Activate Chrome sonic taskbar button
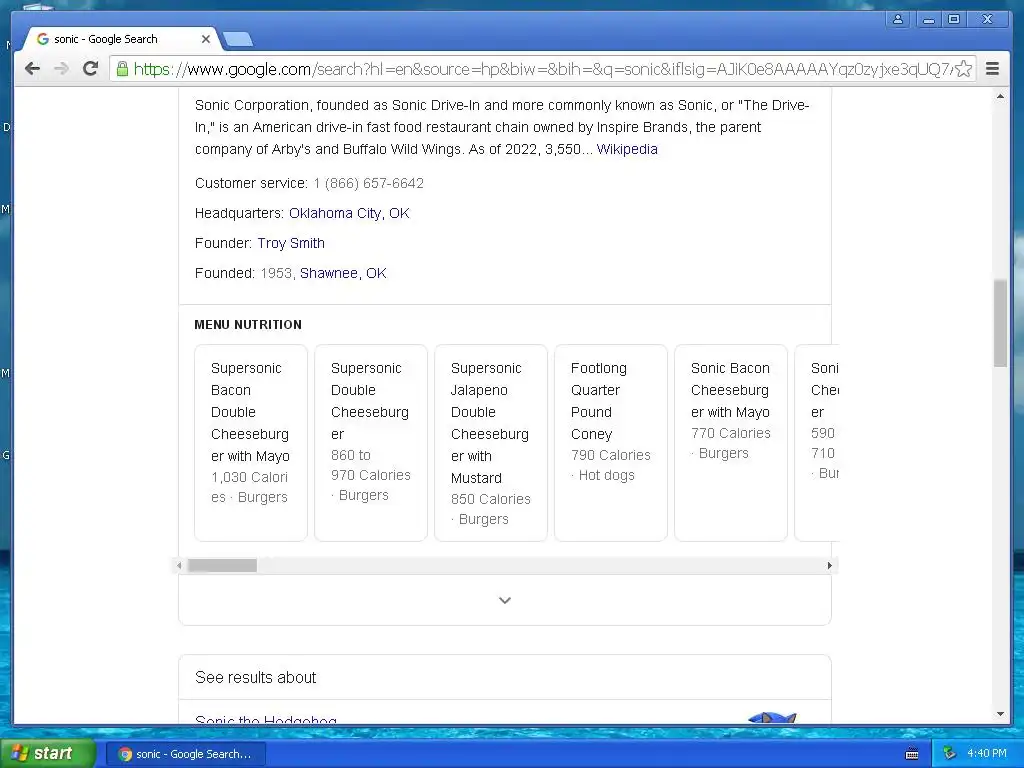This screenshot has height=768, width=1024. tap(185, 754)
